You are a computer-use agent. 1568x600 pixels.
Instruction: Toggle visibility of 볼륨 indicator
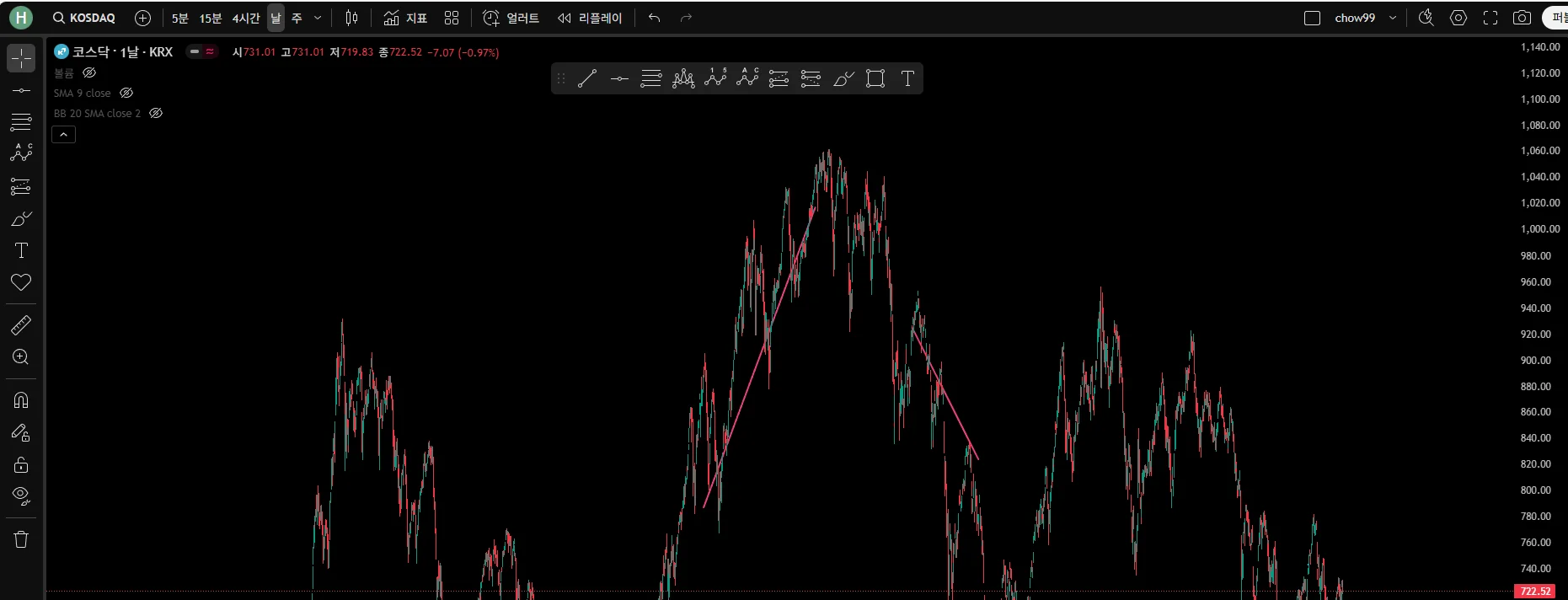tap(89, 73)
